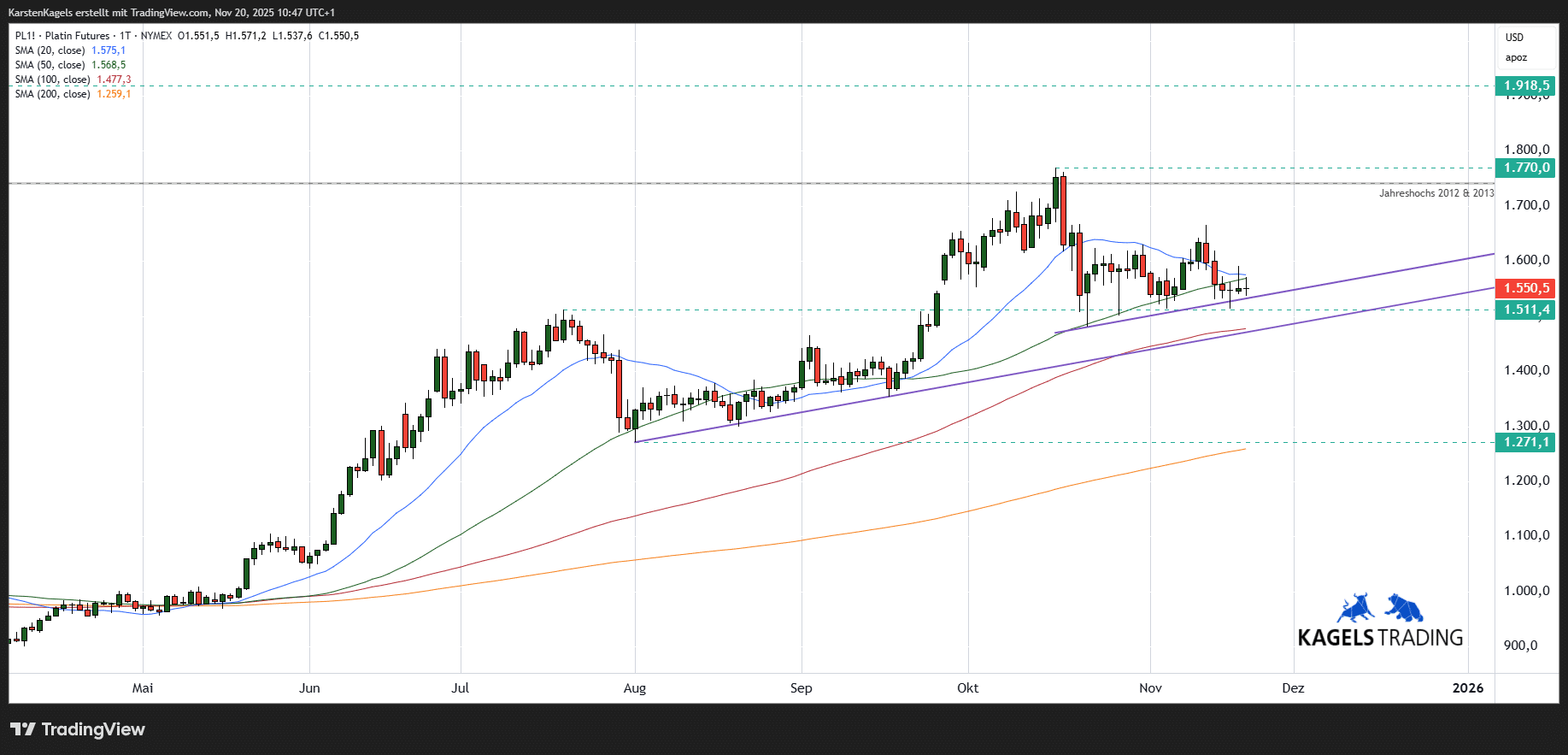This screenshot has height=755, width=1568.
Task: Click the Kagels Trading bull and bear logo
Action: point(1379,608)
